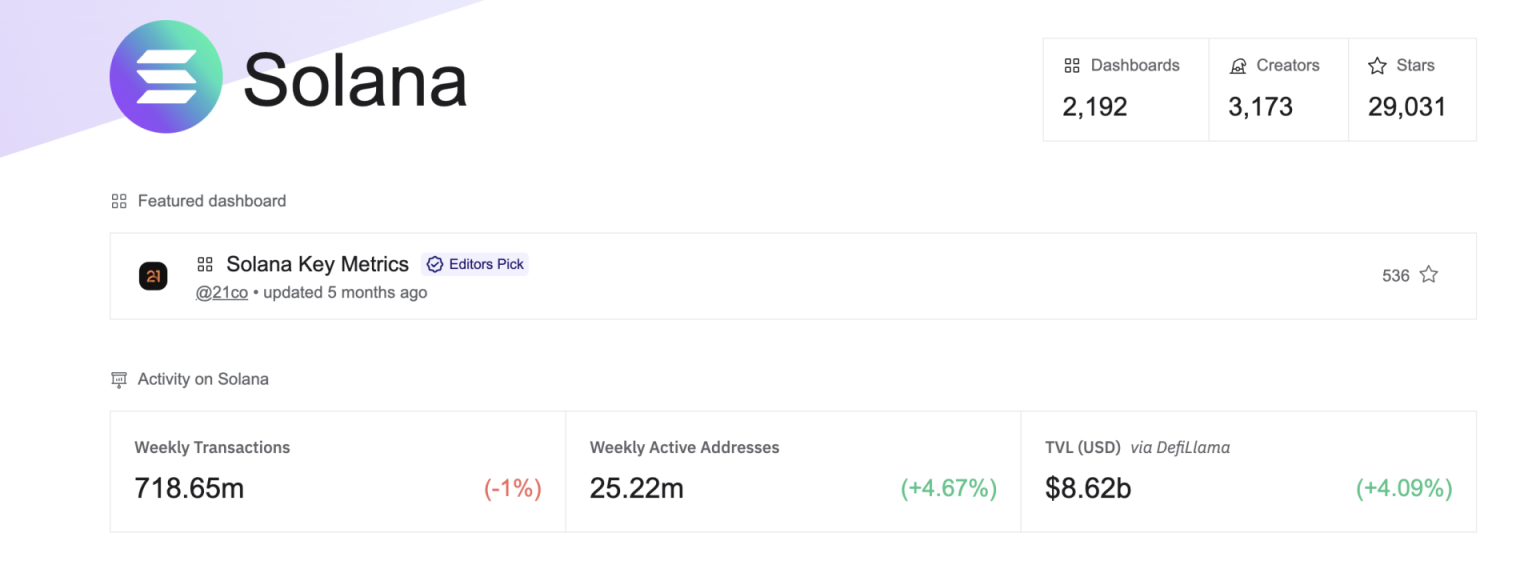Select the Editors Pick badge label

coord(486,264)
